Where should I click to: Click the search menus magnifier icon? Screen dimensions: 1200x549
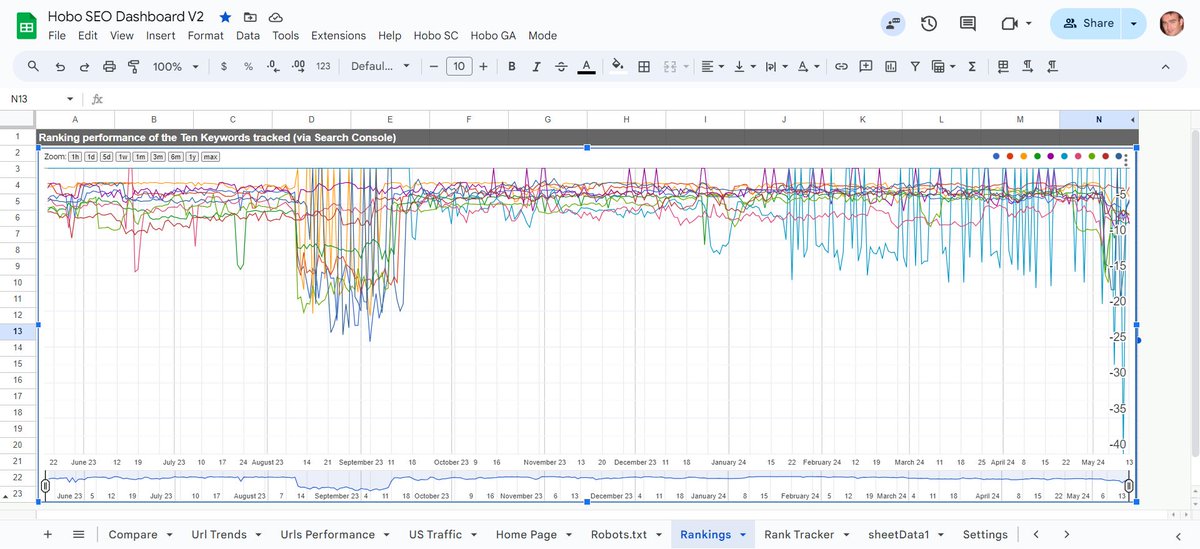pyautogui.click(x=33, y=66)
